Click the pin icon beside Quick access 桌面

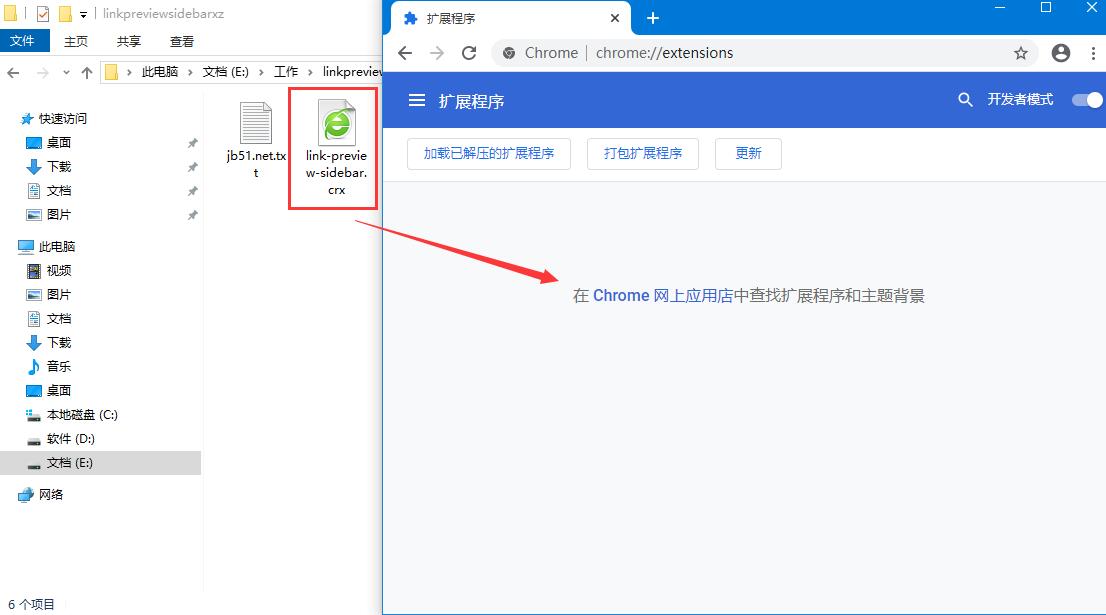(193, 143)
